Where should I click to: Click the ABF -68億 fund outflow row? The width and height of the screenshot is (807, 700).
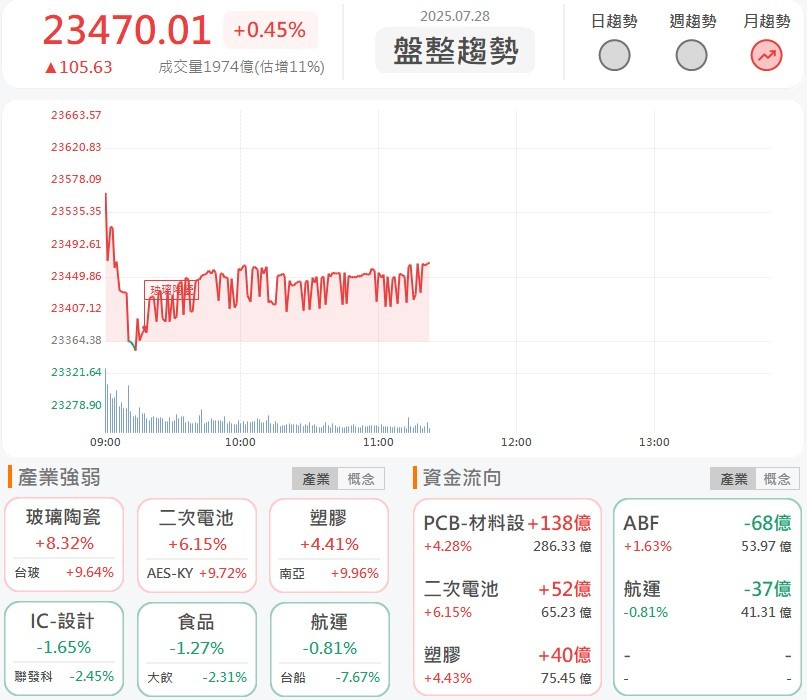point(707,533)
